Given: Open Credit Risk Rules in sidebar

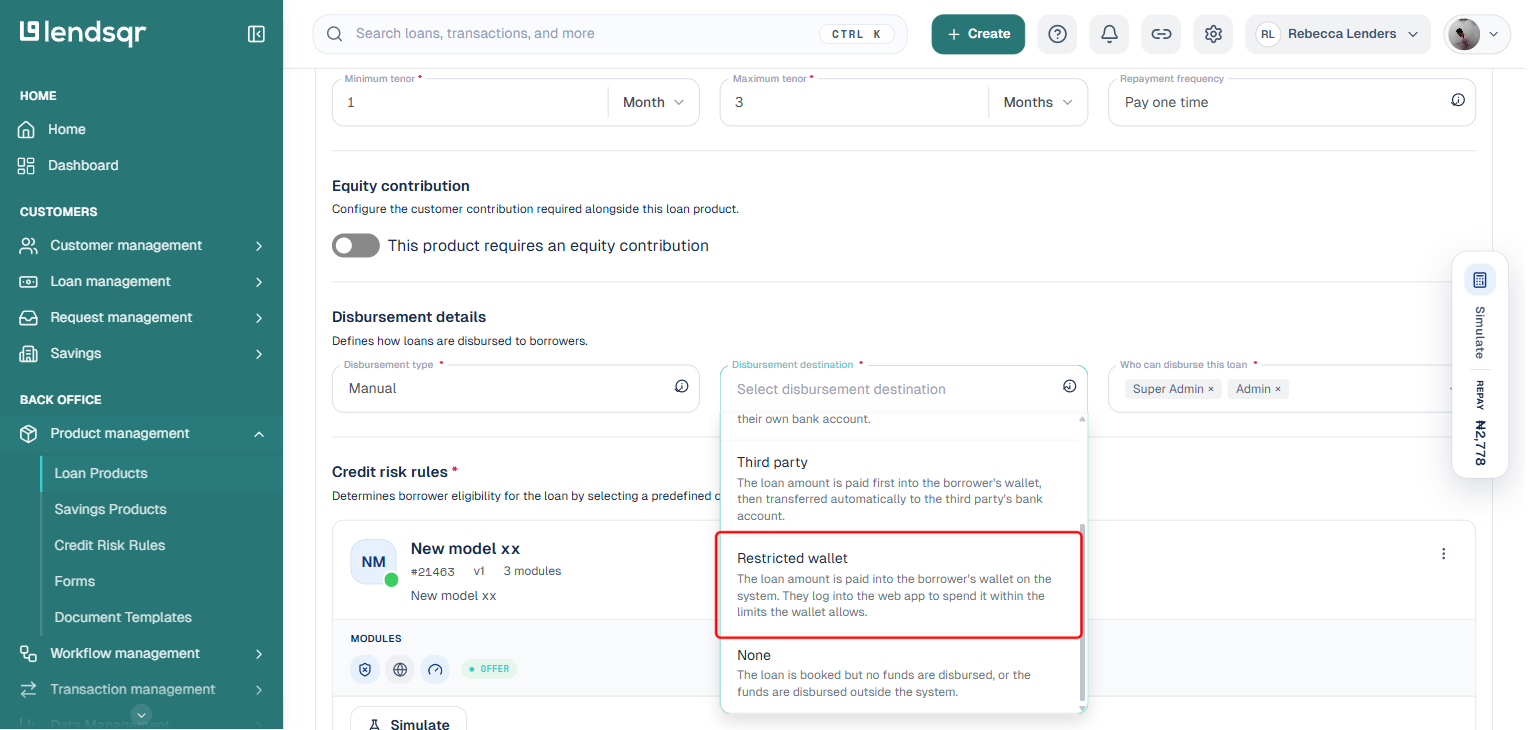Looking at the screenshot, I should [110, 546].
